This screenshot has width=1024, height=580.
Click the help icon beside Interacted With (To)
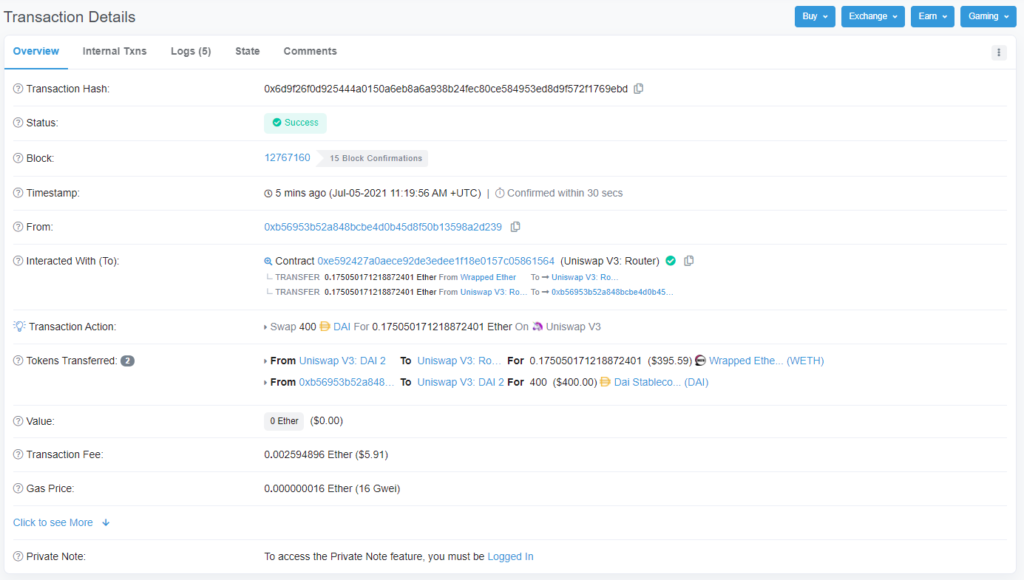click(x=18, y=261)
